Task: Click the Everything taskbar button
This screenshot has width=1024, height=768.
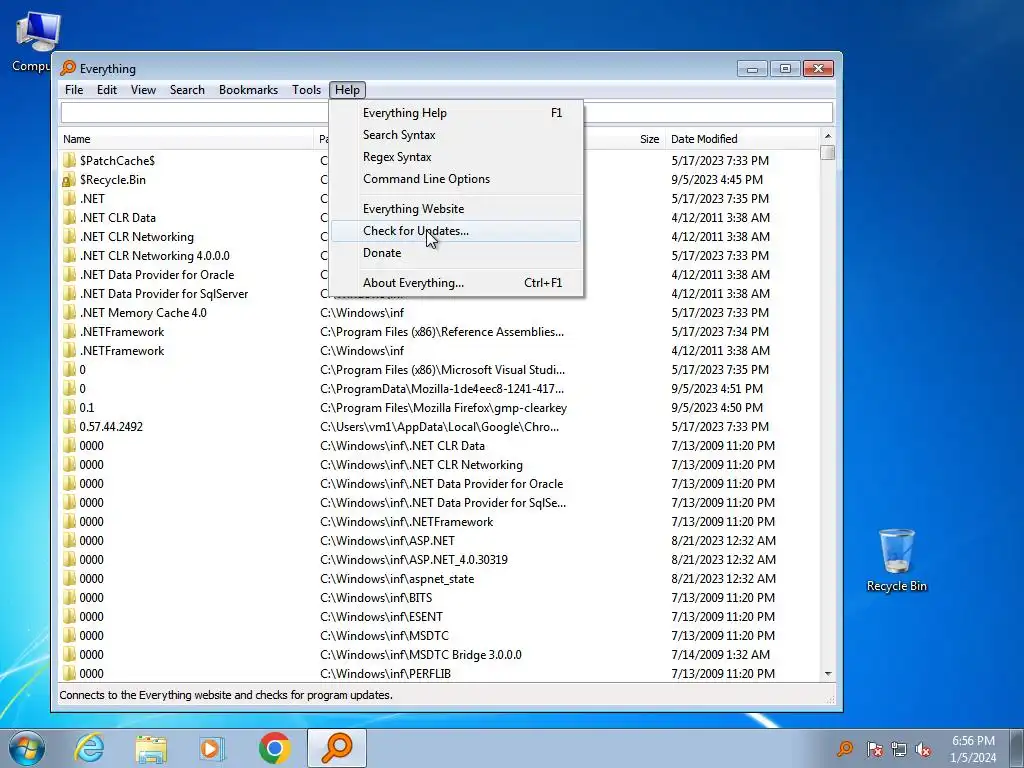Action: coord(337,748)
